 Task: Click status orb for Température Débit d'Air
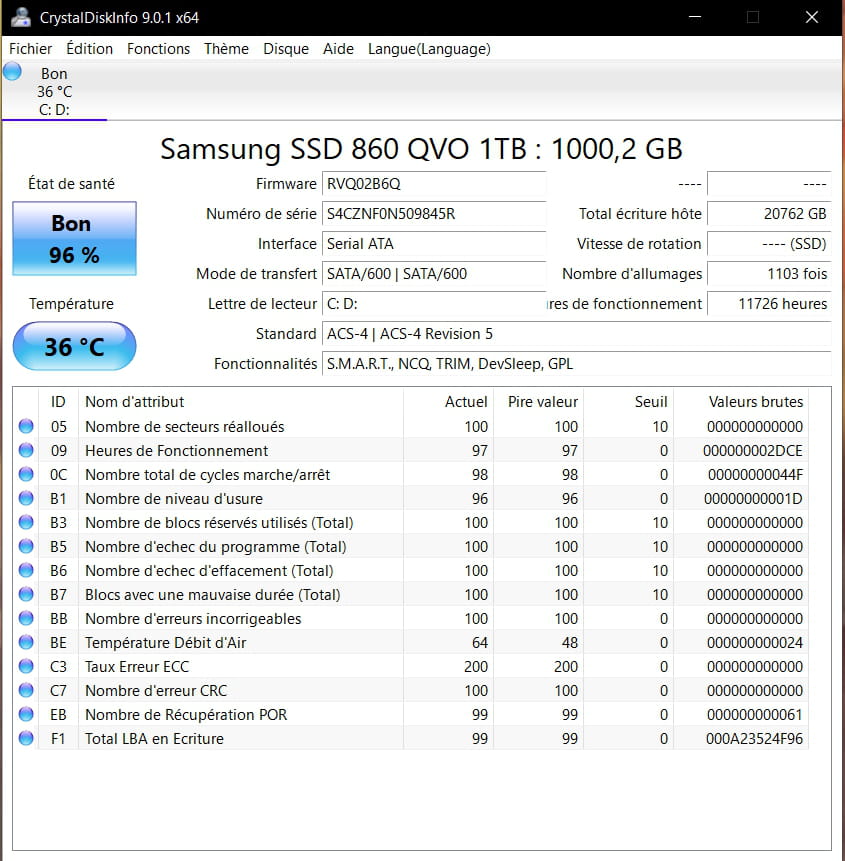[x=26, y=642]
